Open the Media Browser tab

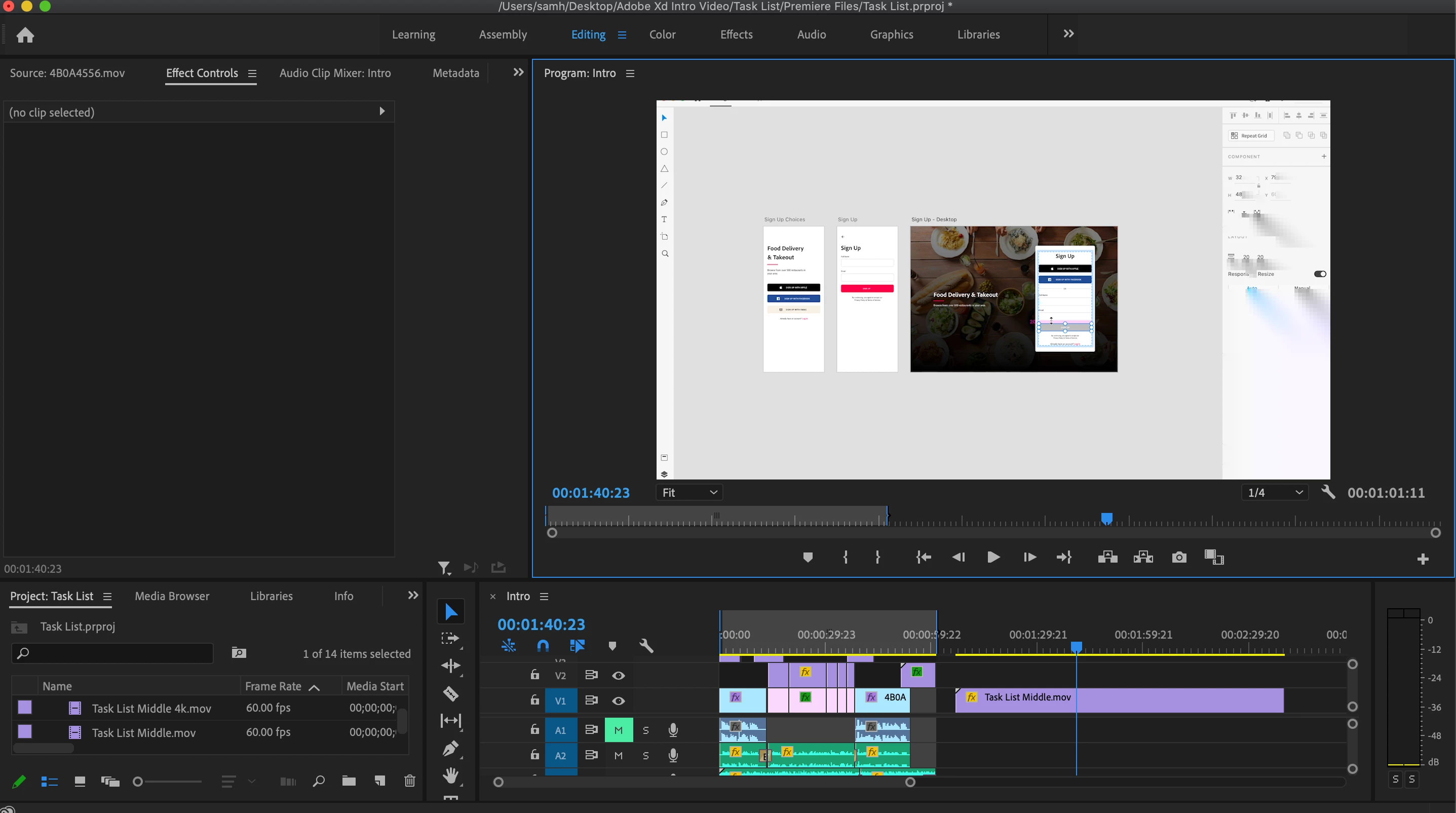[x=172, y=596]
